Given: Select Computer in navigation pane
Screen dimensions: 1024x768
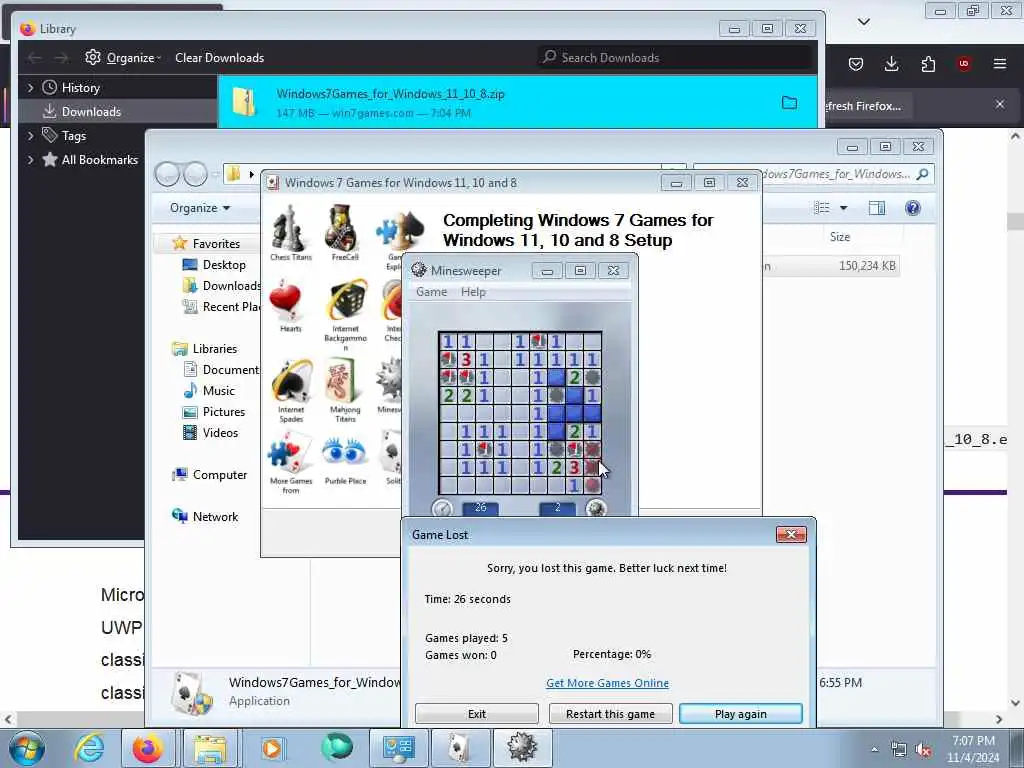Looking at the screenshot, I should tap(219, 475).
